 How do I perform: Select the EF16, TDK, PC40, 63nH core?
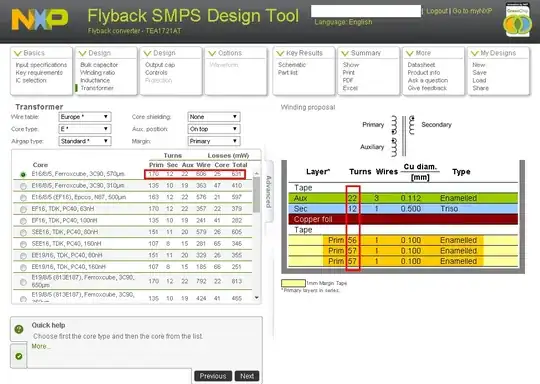click(x=23, y=209)
